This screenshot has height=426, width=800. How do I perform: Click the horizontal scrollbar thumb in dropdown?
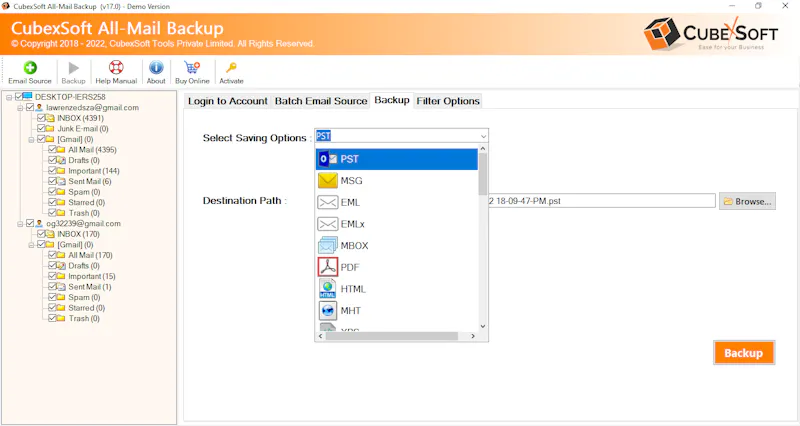(x=392, y=336)
